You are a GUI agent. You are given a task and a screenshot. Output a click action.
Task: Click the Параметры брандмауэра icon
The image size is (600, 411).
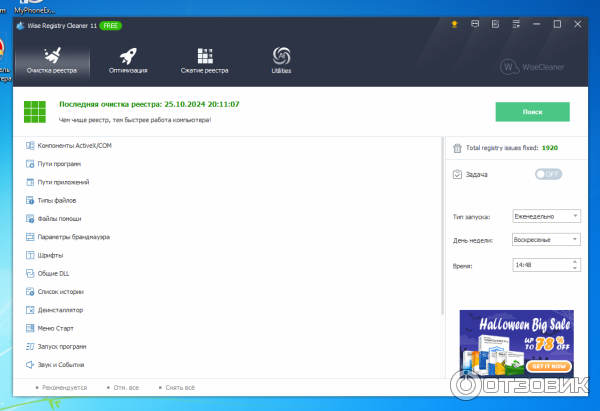pyautogui.click(x=30, y=237)
